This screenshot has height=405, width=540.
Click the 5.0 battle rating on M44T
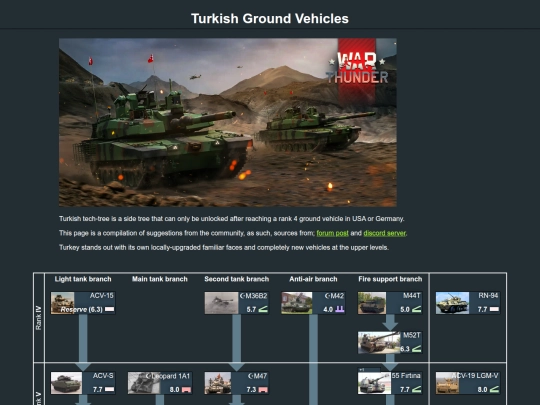(x=405, y=309)
